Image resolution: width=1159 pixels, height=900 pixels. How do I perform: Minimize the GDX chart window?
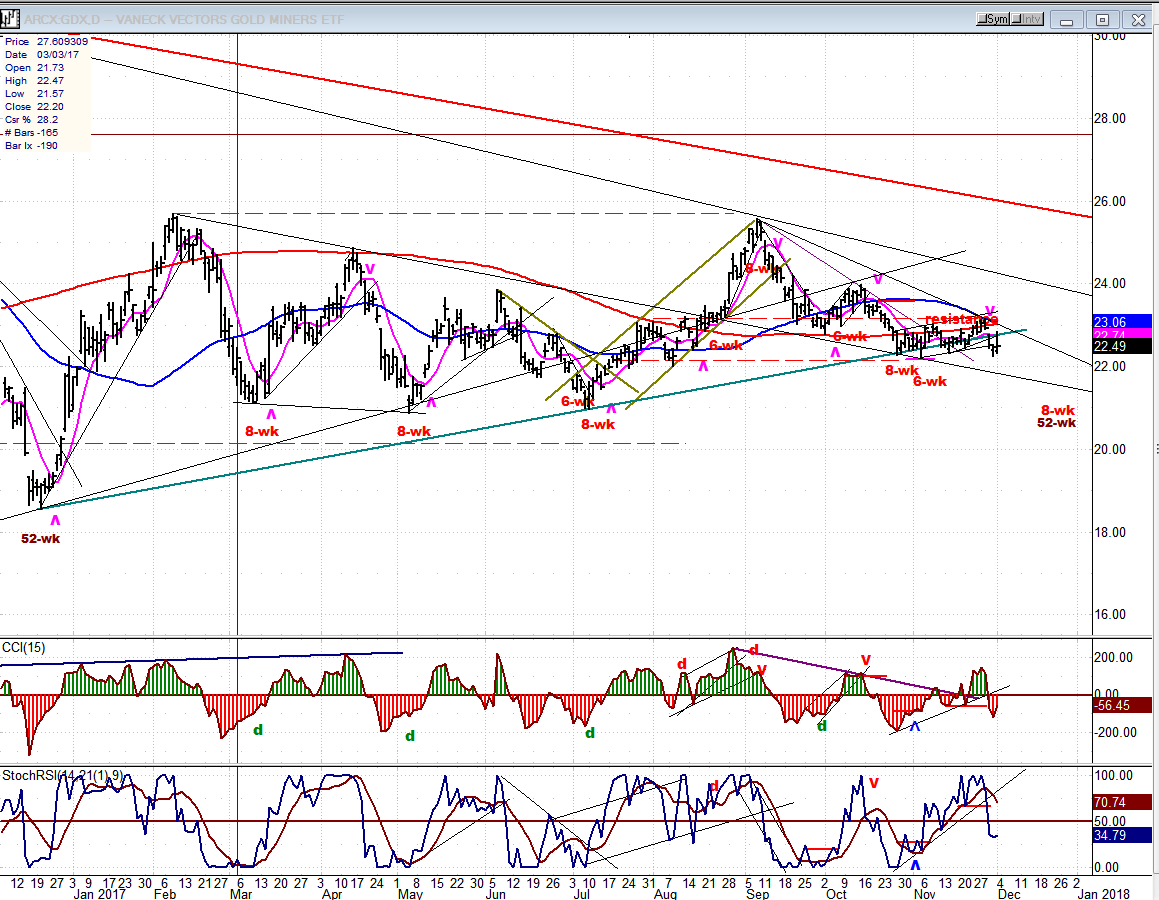click(1068, 19)
